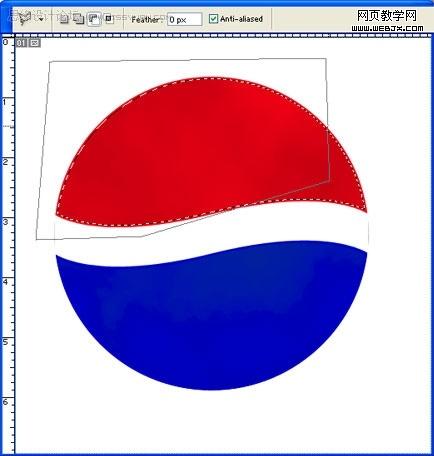Toggle the Anti-aliased checkbox

(213, 19)
